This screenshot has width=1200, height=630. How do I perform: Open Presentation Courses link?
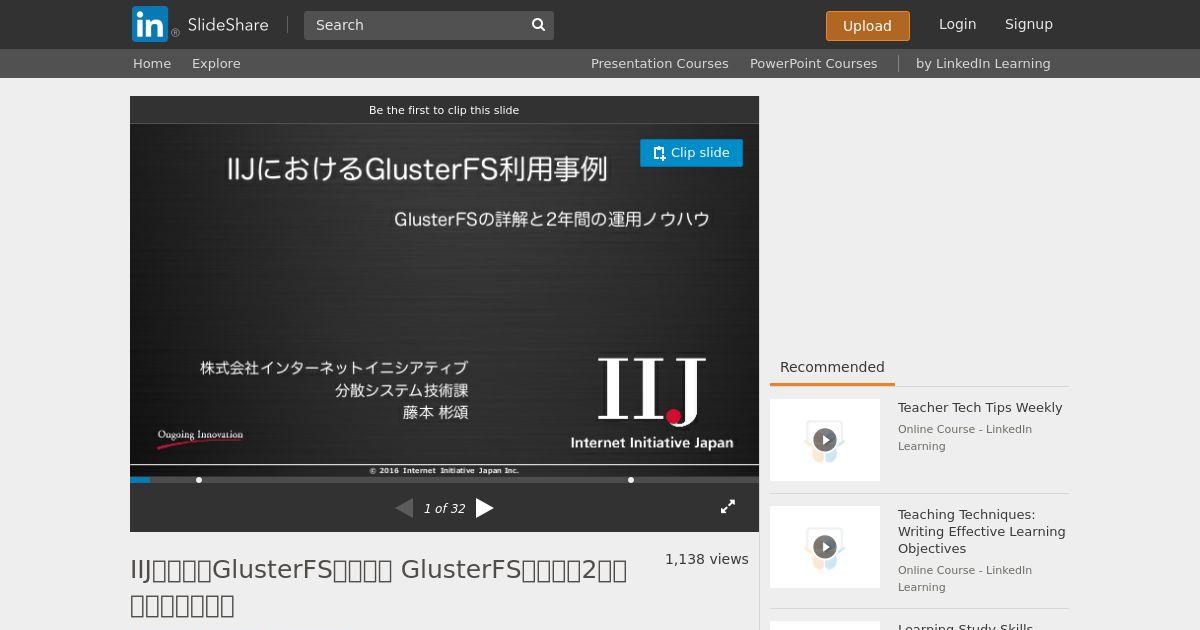pyautogui.click(x=659, y=63)
